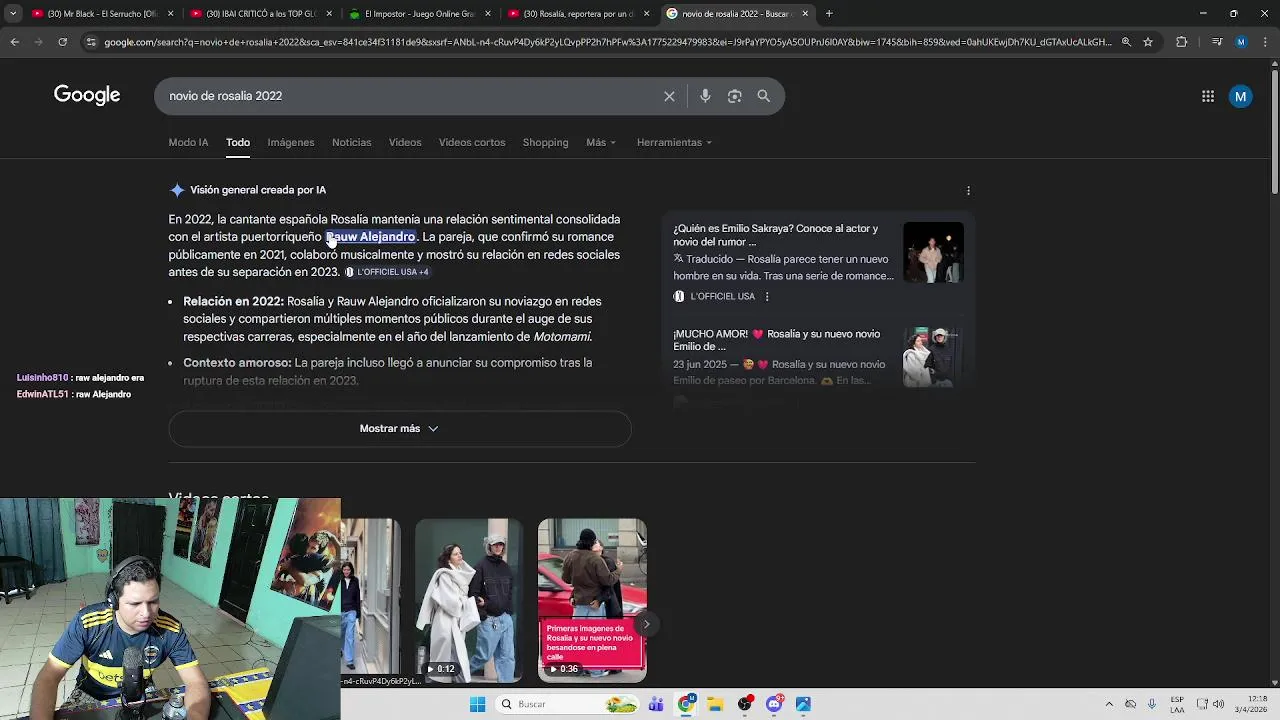Open File Explorer from the taskbar
The image size is (1280, 720).
(x=714, y=704)
